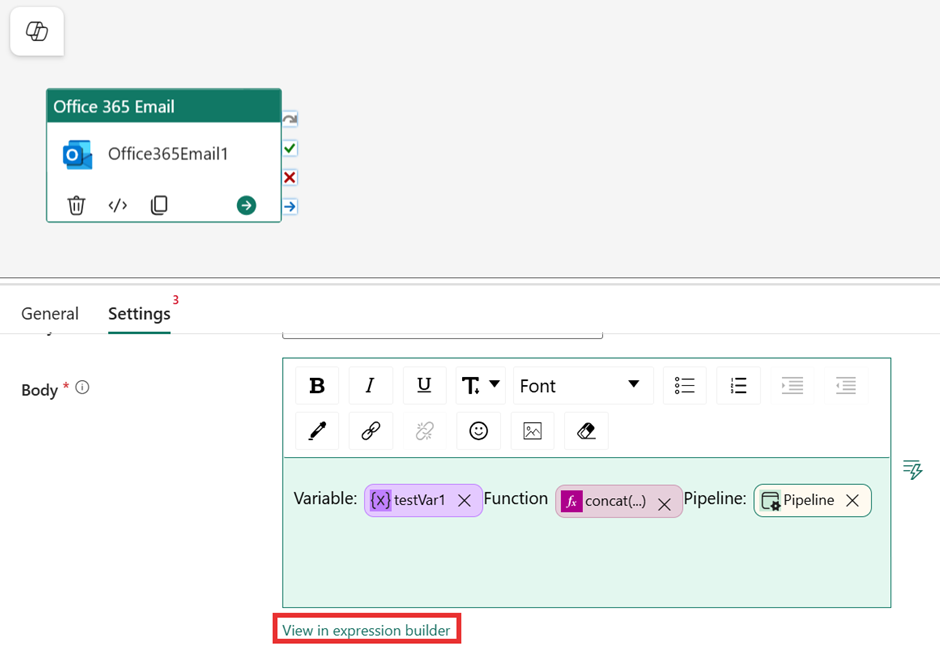Open View in expression builder link
Image resolution: width=940 pixels, height=658 pixels.
[x=366, y=630]
